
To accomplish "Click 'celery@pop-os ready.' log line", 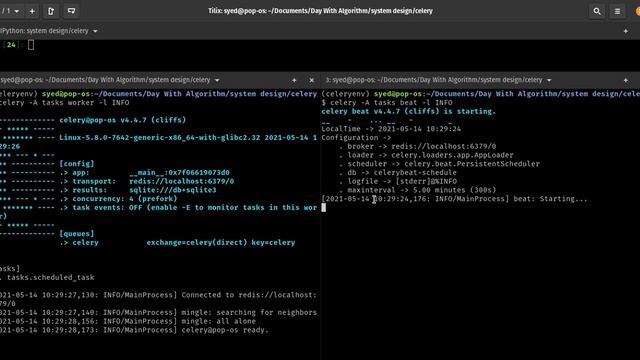I will tap(225, 330).
